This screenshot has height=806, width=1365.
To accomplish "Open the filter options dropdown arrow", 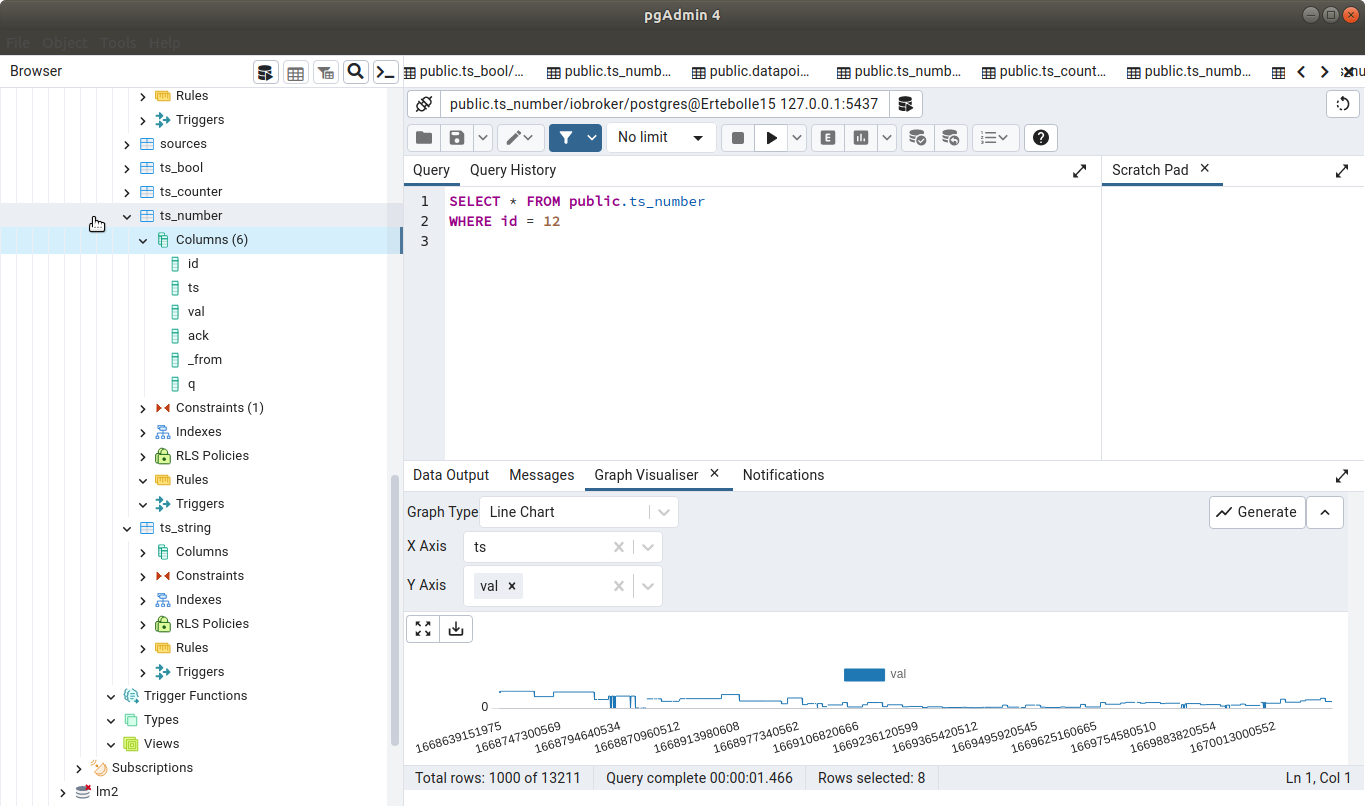I will coord(592,138).
